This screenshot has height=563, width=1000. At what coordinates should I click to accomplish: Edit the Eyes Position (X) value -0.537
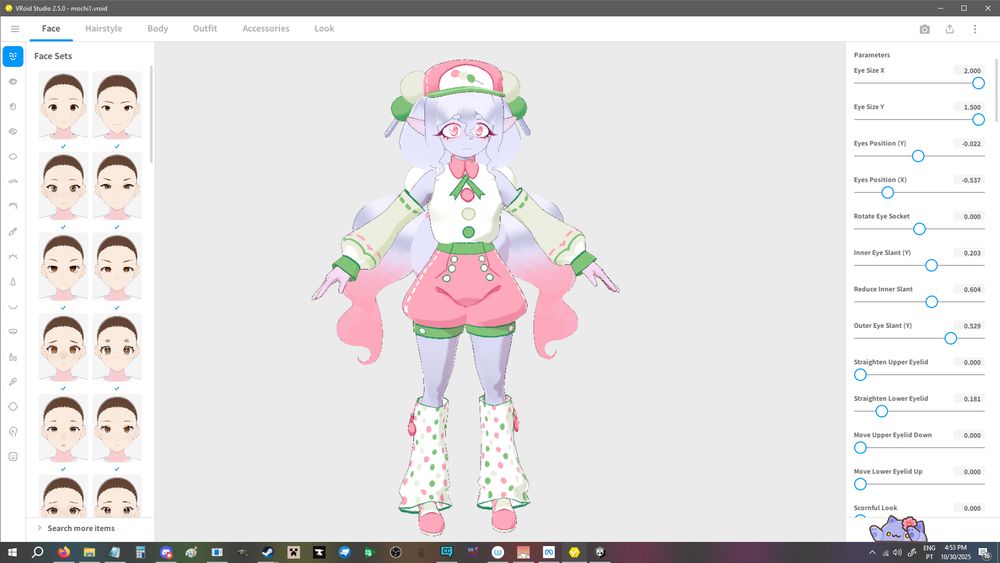pos(969,180)
